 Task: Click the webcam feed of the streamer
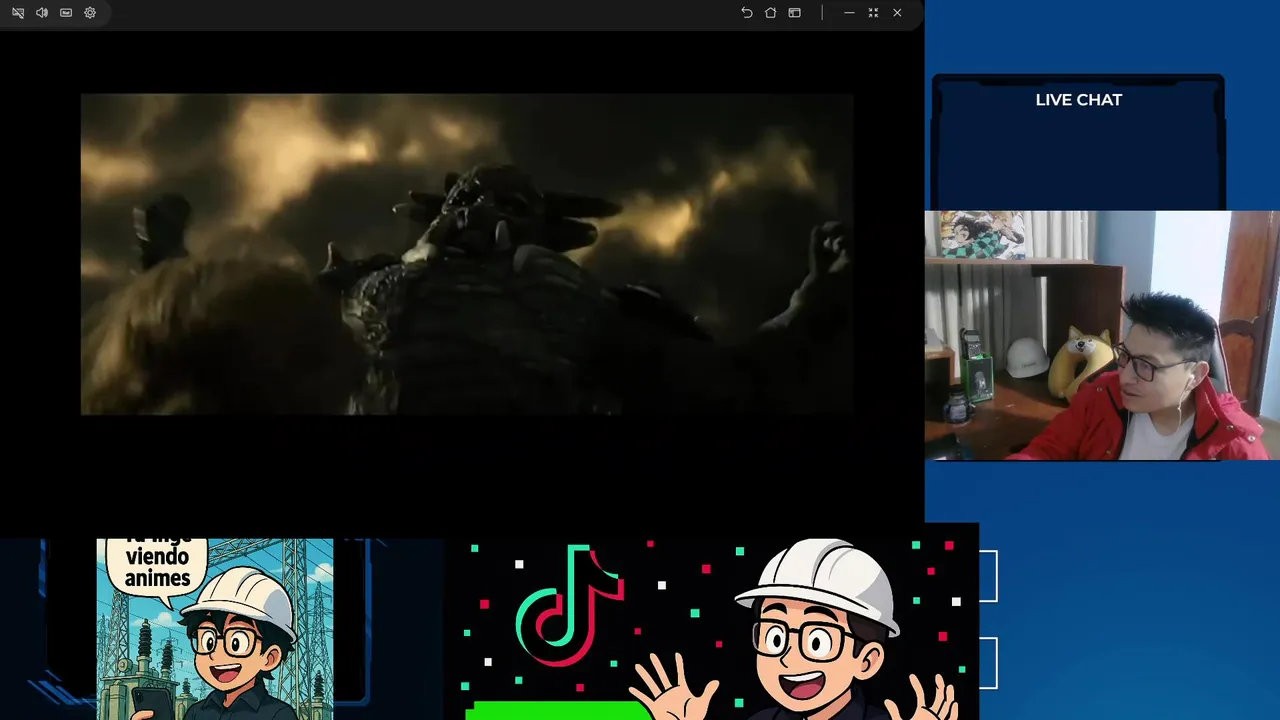[x=1102, y=335]
